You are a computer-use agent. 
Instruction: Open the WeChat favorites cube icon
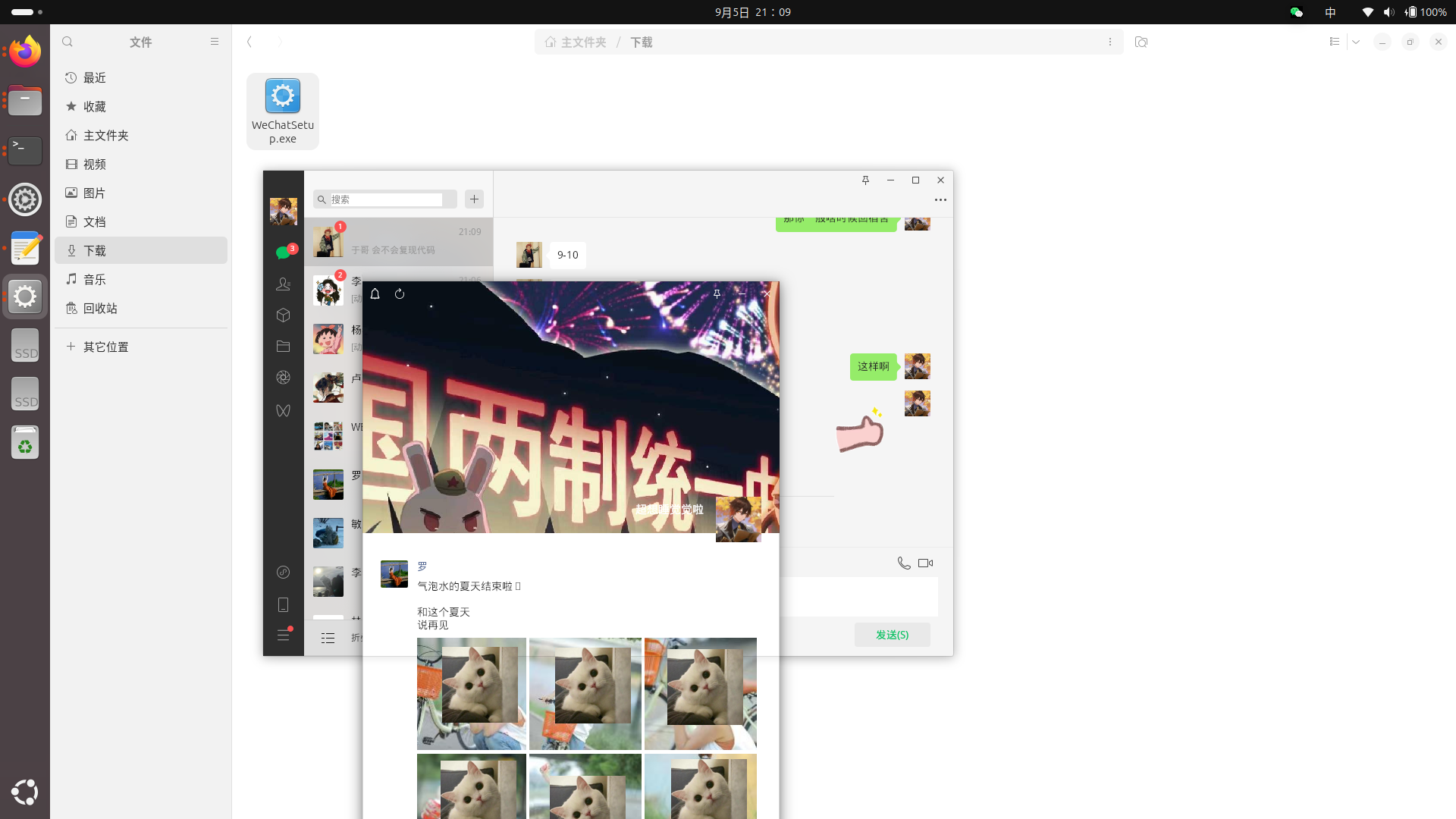tap(284, 315)
